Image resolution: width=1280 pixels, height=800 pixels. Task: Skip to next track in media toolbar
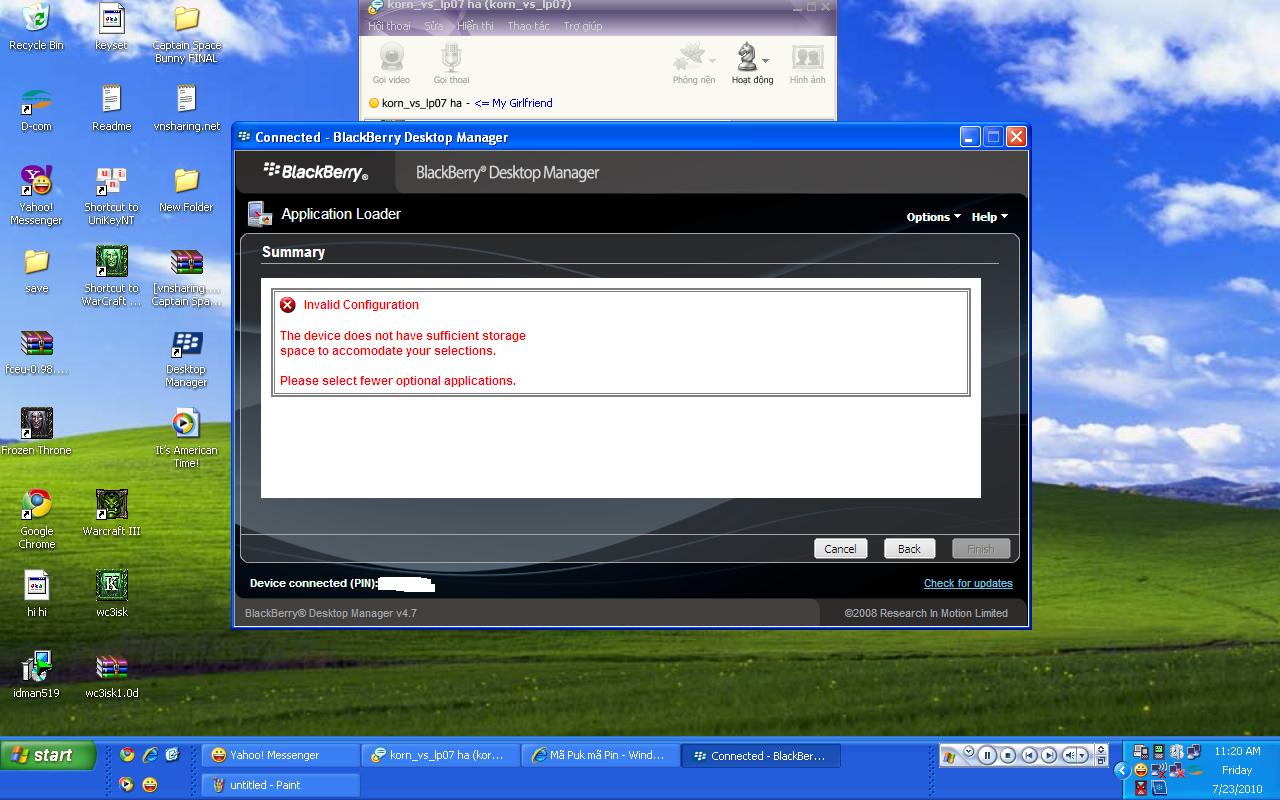click(1049, 756)
